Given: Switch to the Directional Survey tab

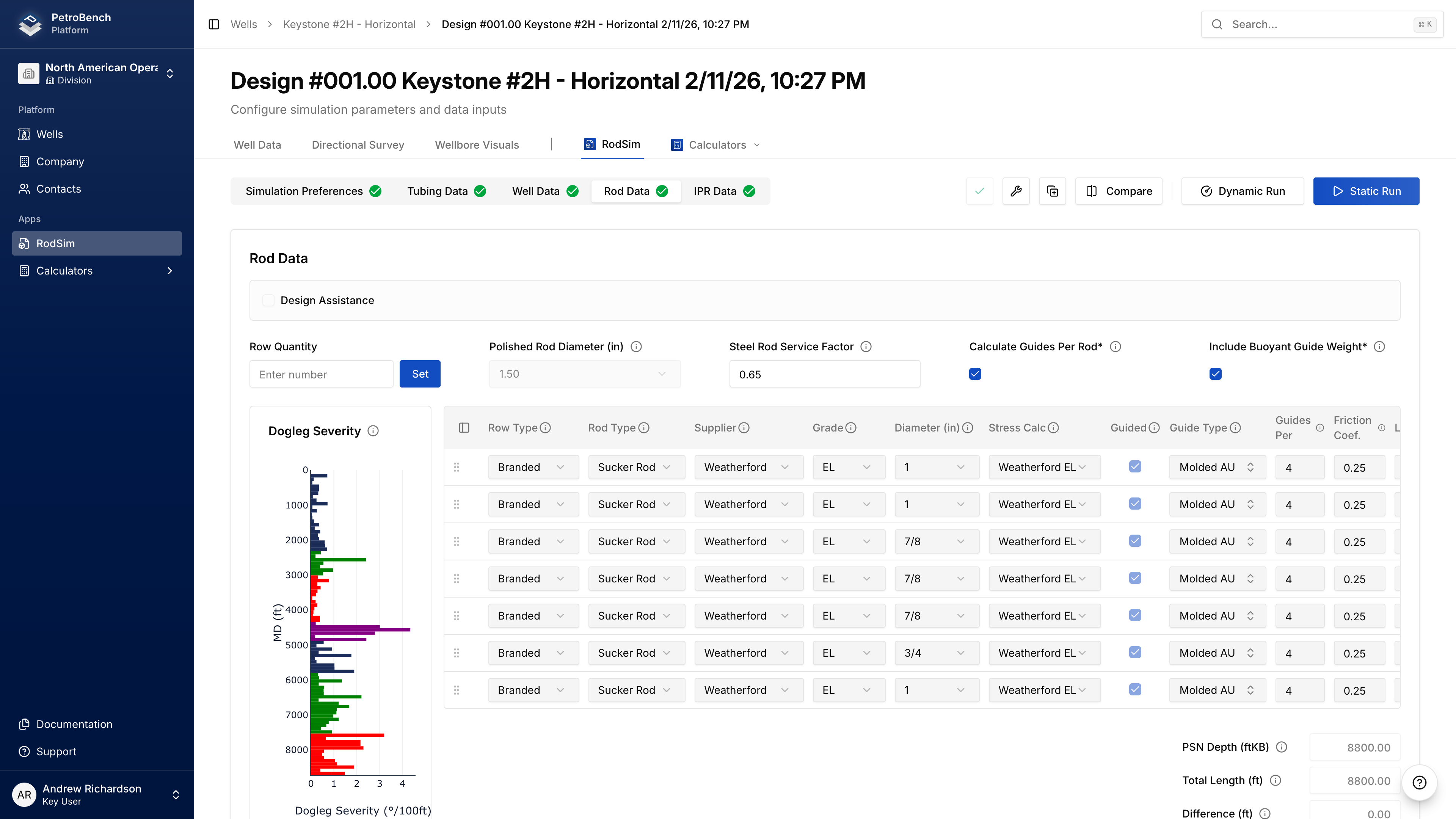Looking at the screenshot, I should (x=358, y=145).
